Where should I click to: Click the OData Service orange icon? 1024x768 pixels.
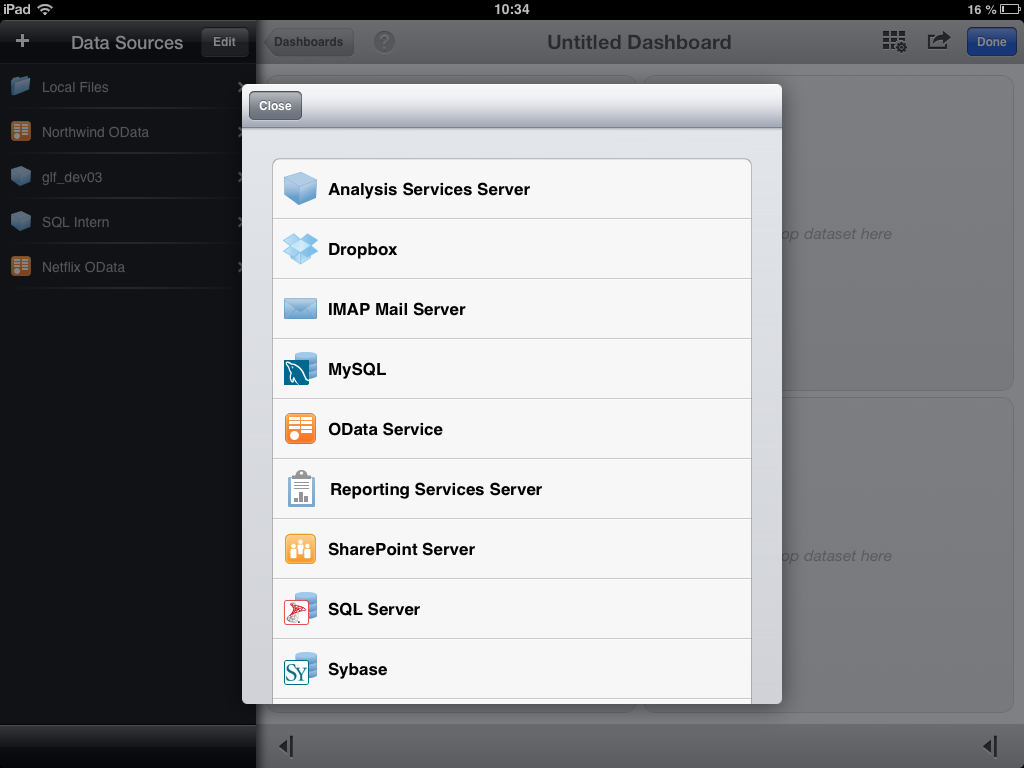[x=300, y=429]
